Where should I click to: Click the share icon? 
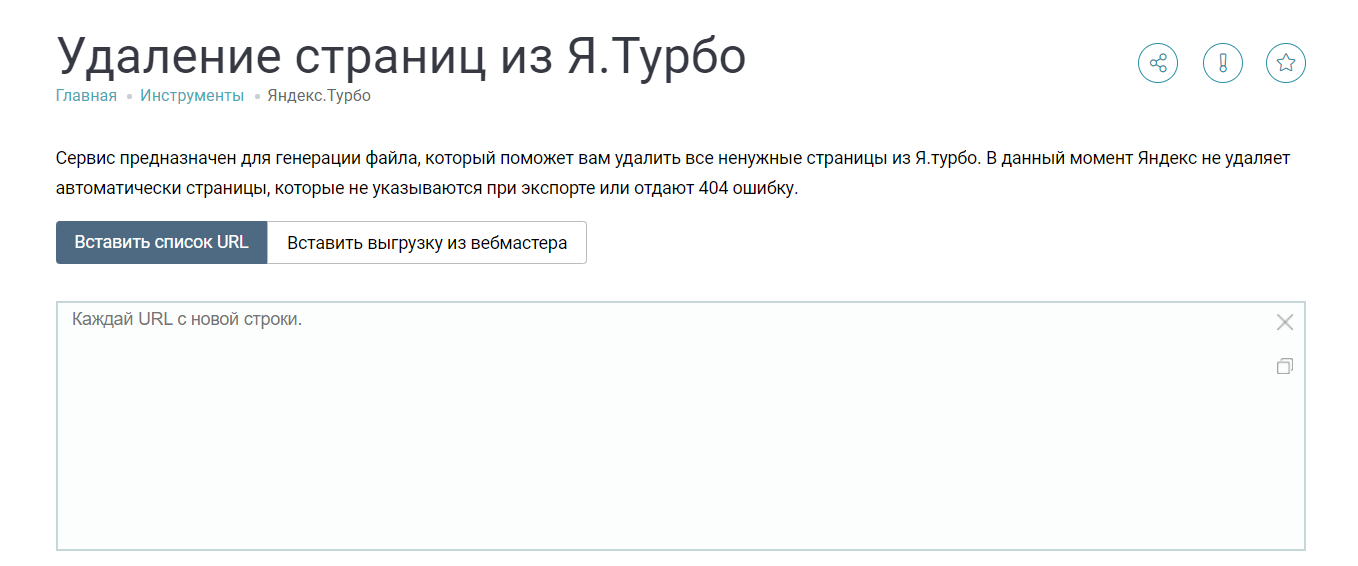point(1158,63)
